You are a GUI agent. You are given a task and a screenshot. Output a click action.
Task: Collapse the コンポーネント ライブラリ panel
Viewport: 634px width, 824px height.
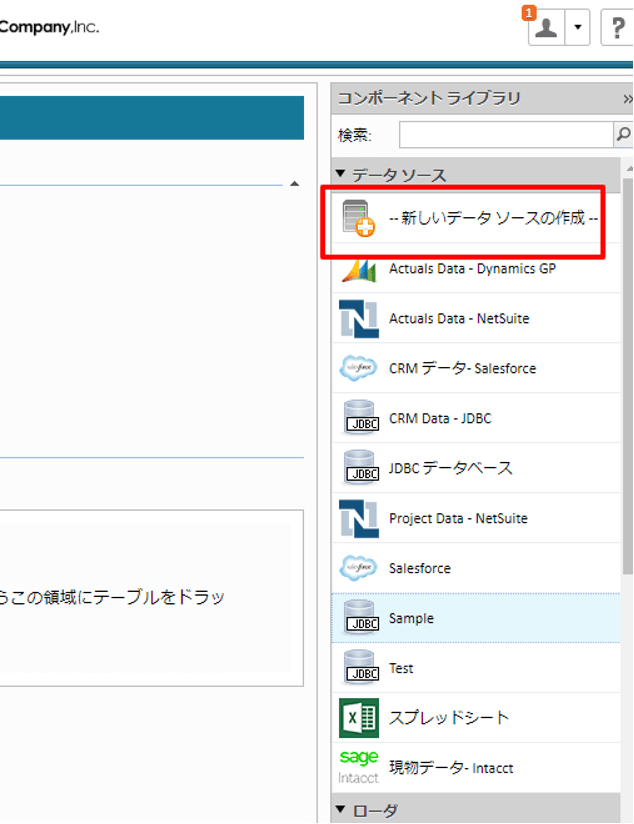628,99
